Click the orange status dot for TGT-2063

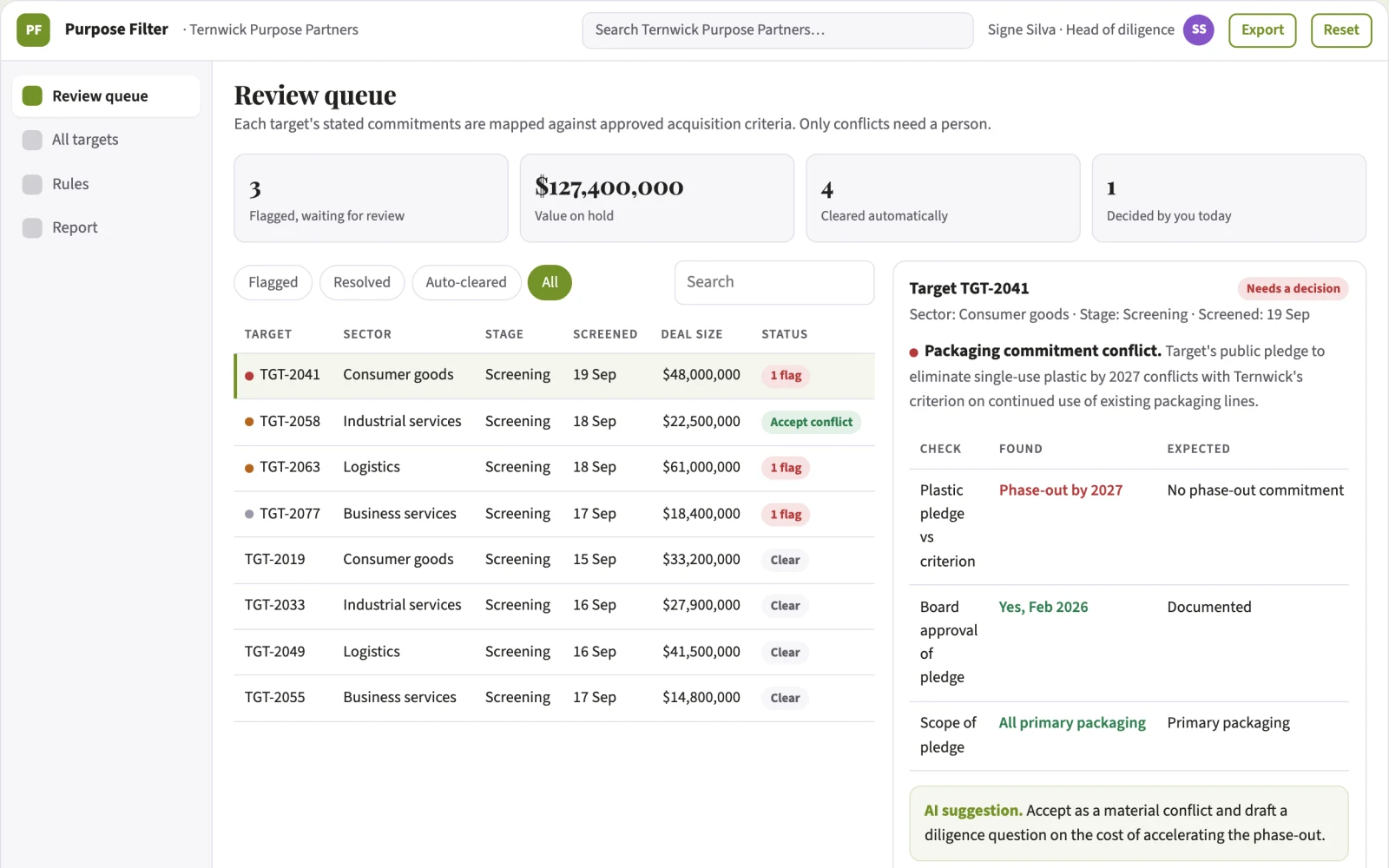click(249, 468)
